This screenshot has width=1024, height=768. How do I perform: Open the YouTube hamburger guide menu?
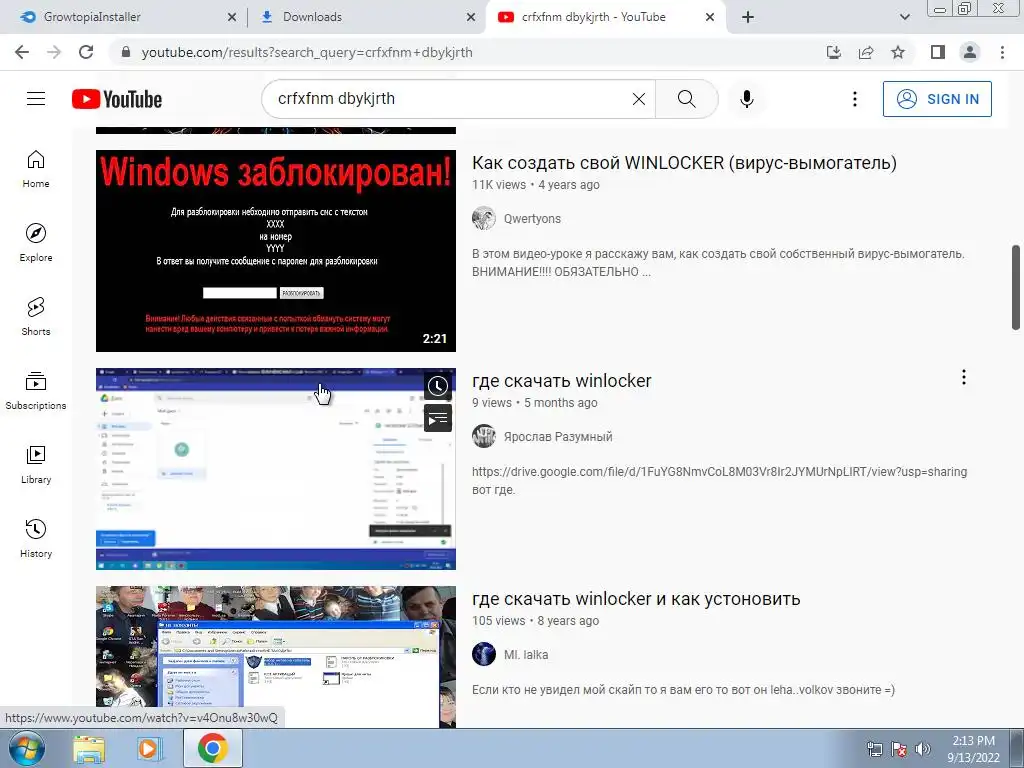point(36,99)
